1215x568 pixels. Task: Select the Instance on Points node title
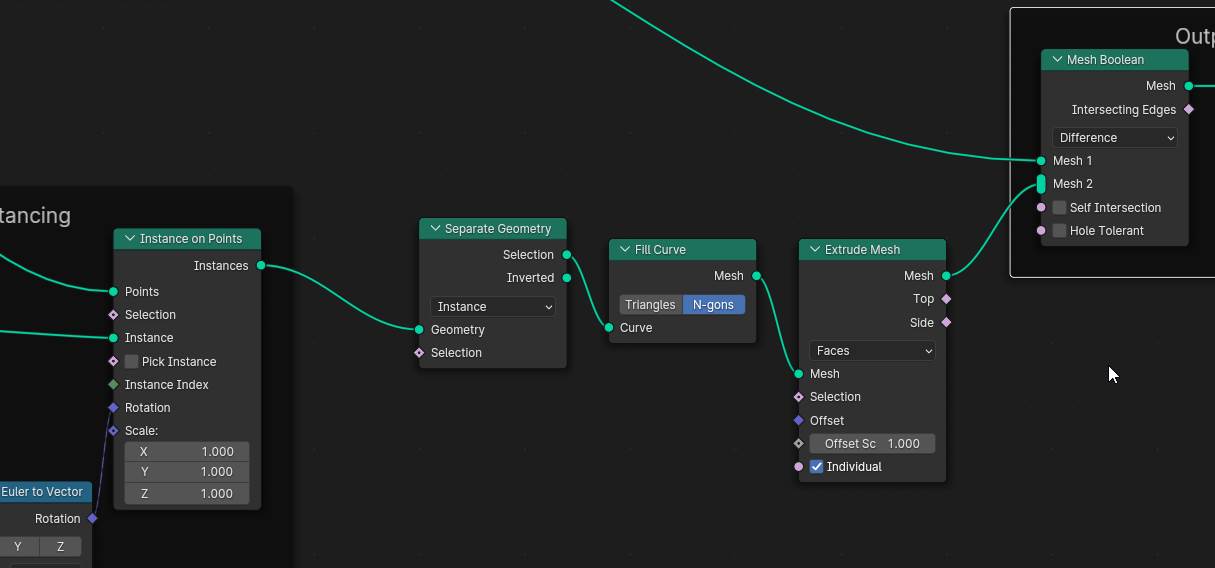[x=191, y=239]
